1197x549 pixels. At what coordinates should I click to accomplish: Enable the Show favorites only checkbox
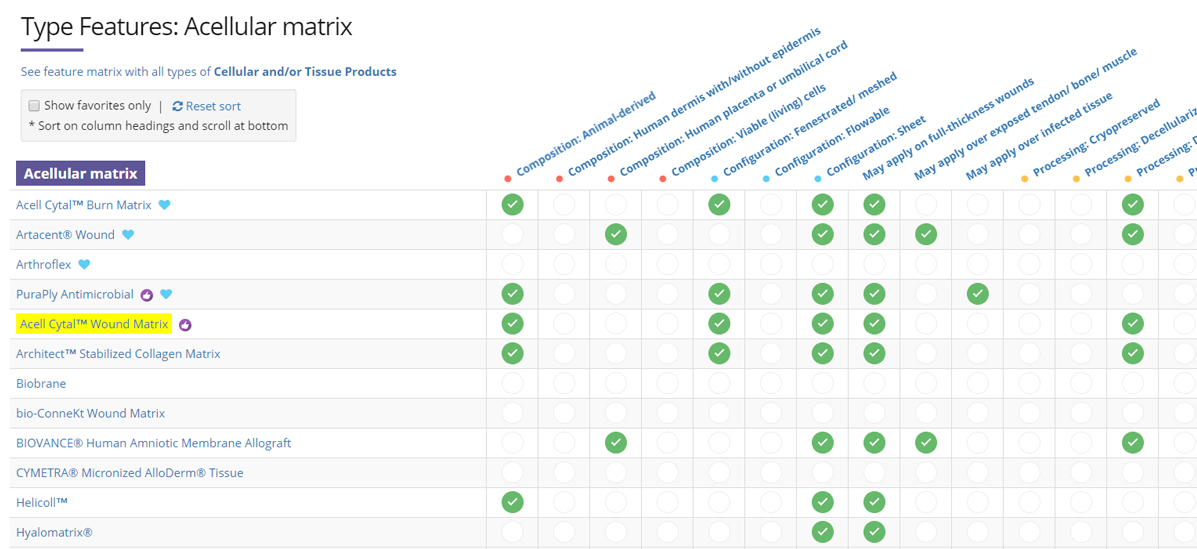(x=34, y=105)
